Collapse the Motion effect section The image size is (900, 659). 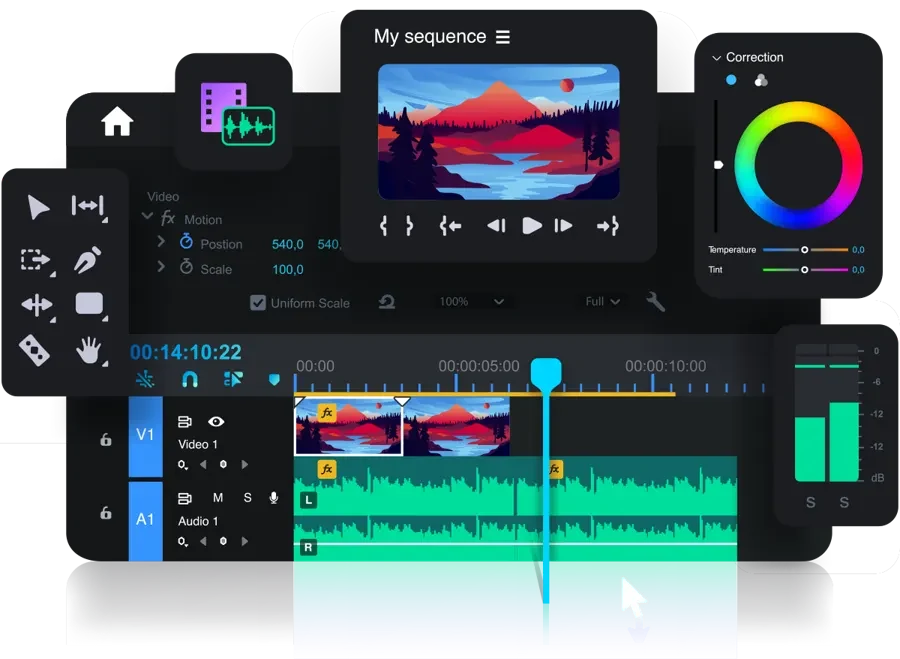click(x=148, y=216)
